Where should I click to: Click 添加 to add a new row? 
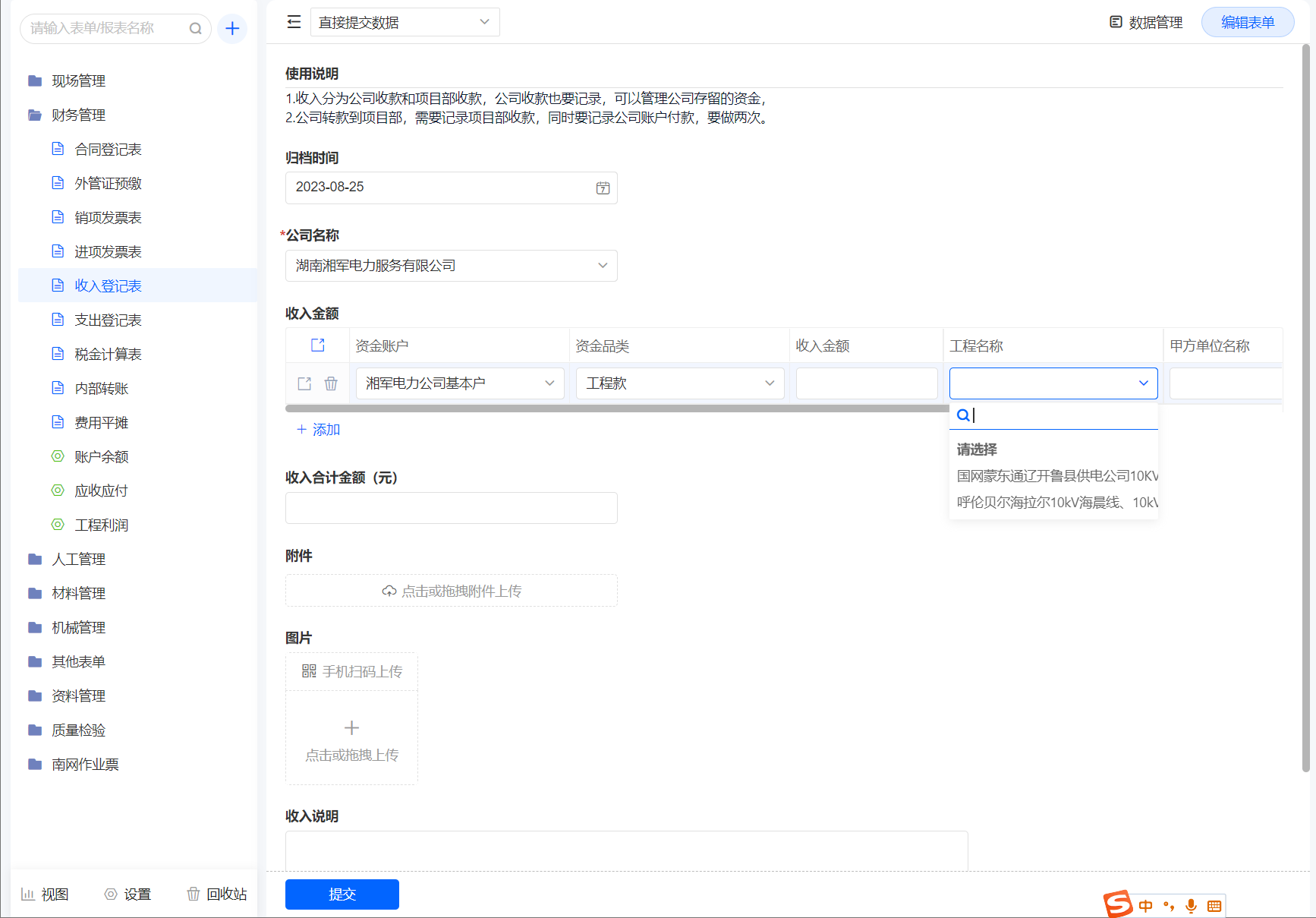coord(319,430)
